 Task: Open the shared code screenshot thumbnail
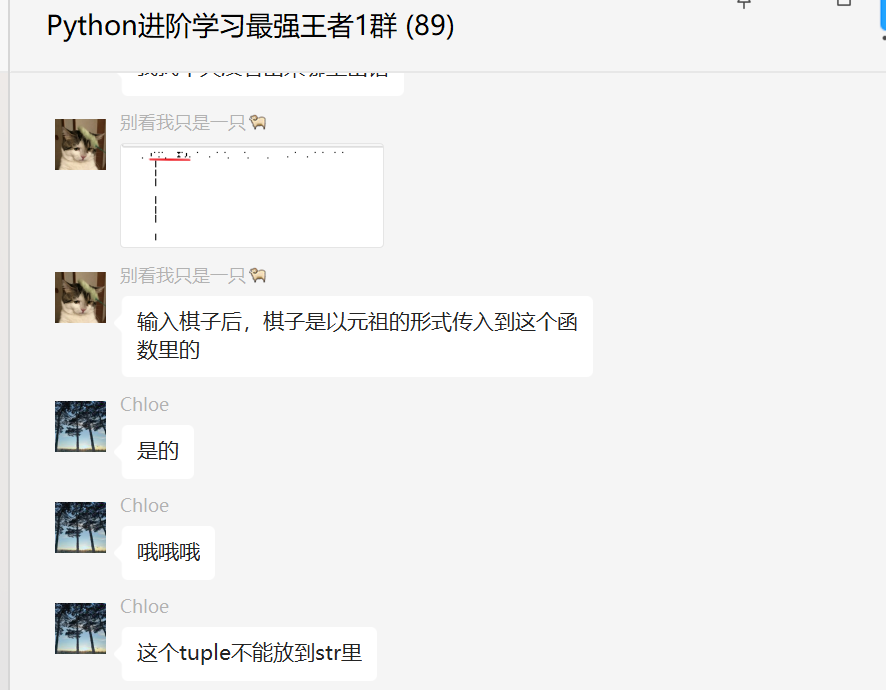click(x=252, y=196)
